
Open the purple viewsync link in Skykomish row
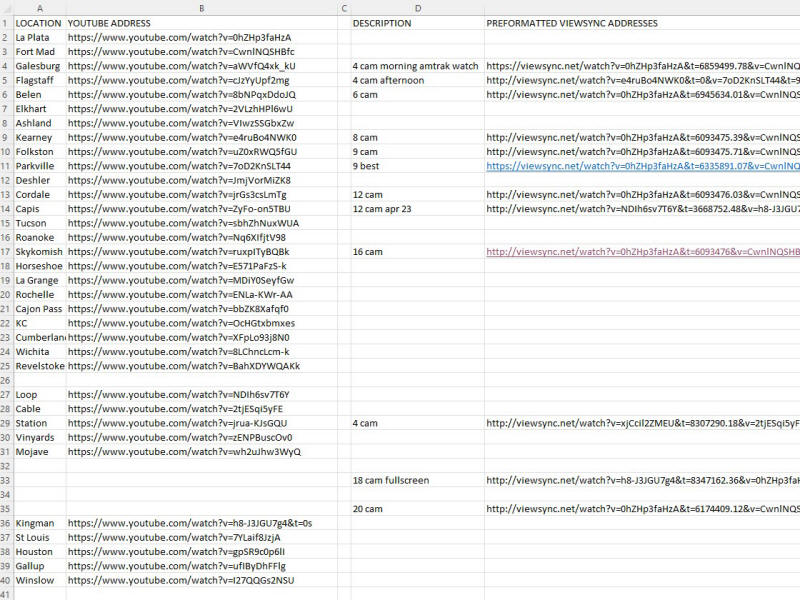642,252
